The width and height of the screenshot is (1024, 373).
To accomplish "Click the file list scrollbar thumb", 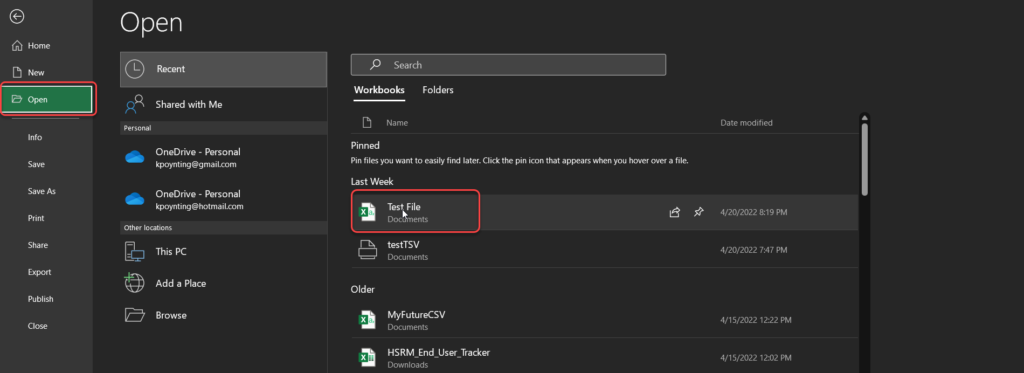I will (865, 159).
